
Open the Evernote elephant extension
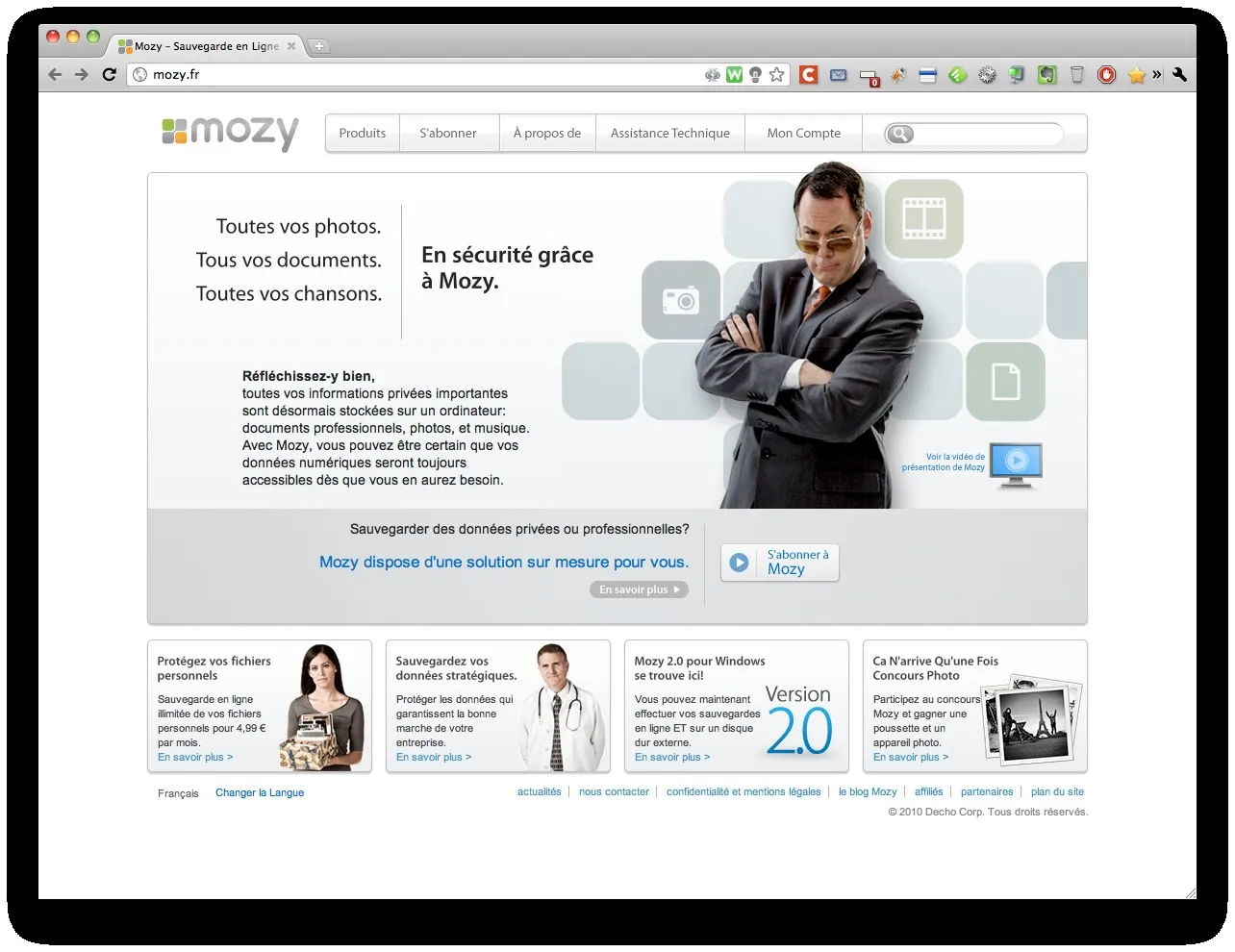tap(1047, 74)
